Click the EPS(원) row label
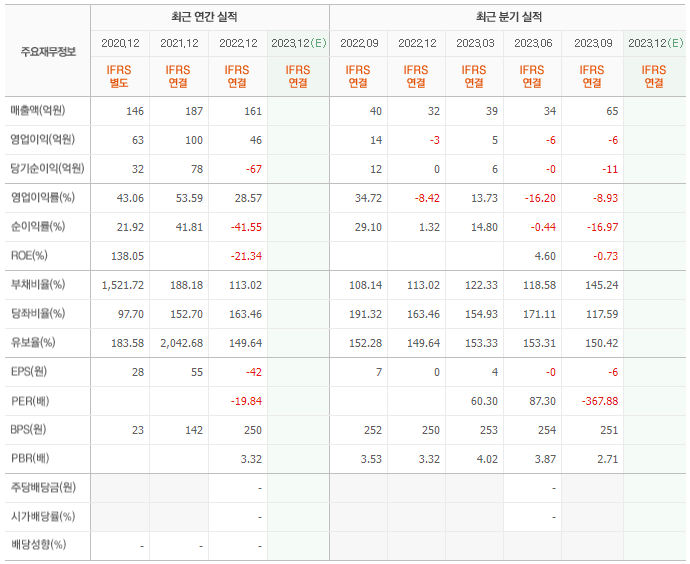The image size is (690, 564). tap(29, 372)
